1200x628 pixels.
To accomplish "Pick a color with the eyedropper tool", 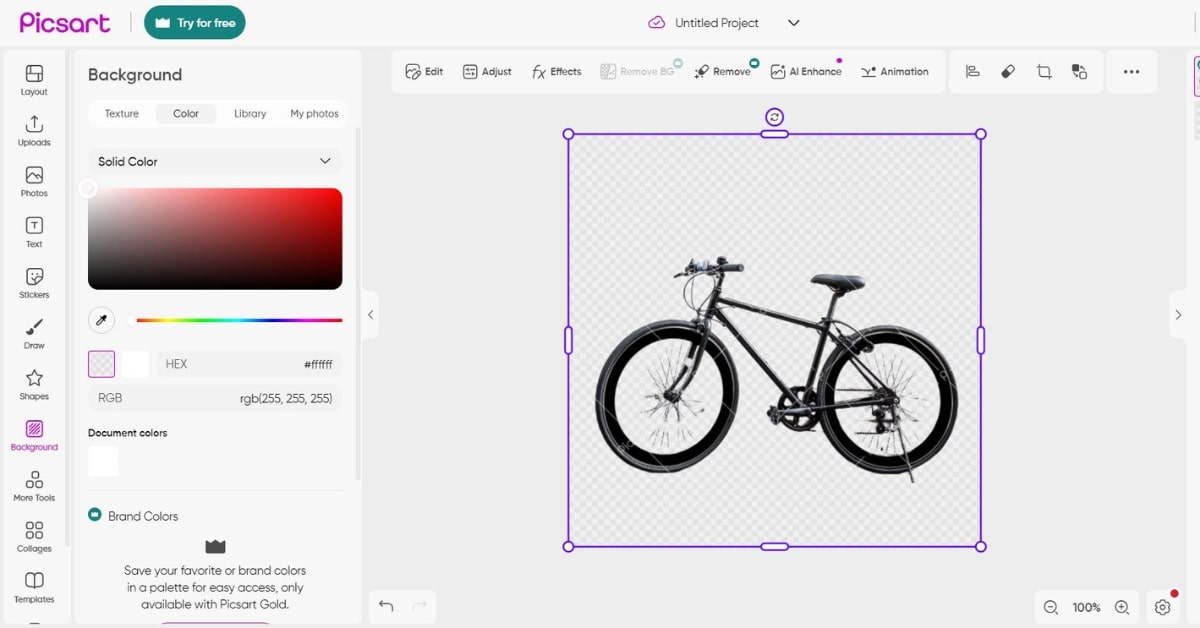I will point(101,320).
